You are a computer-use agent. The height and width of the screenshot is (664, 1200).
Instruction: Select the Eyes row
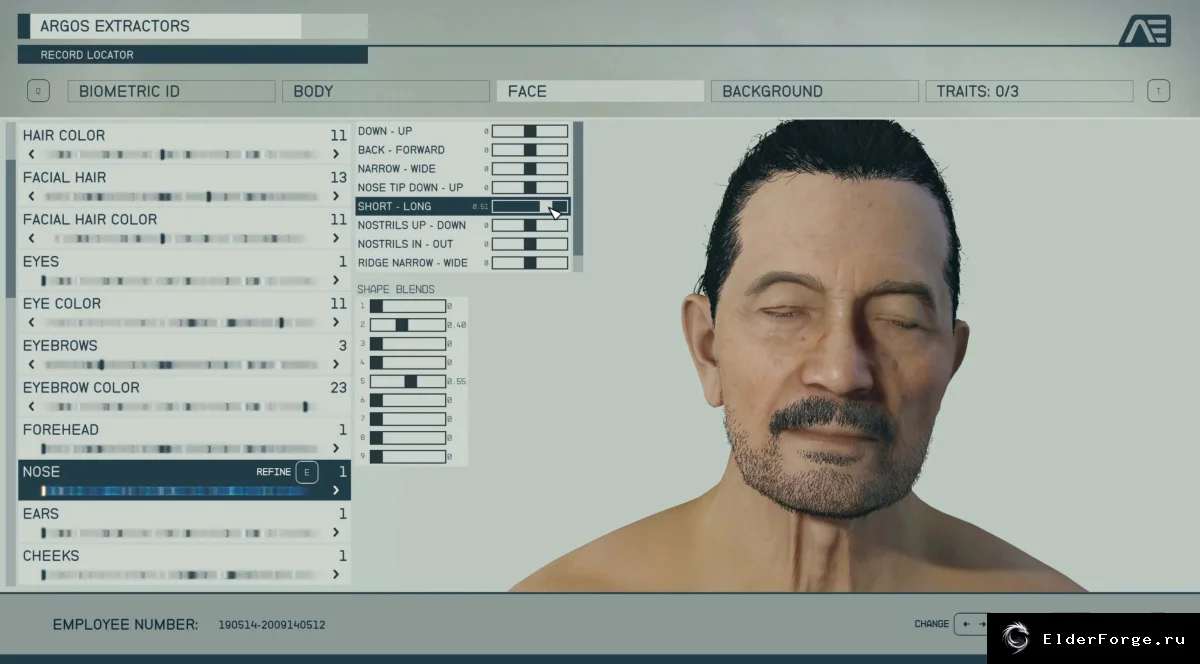click(184, 270)
